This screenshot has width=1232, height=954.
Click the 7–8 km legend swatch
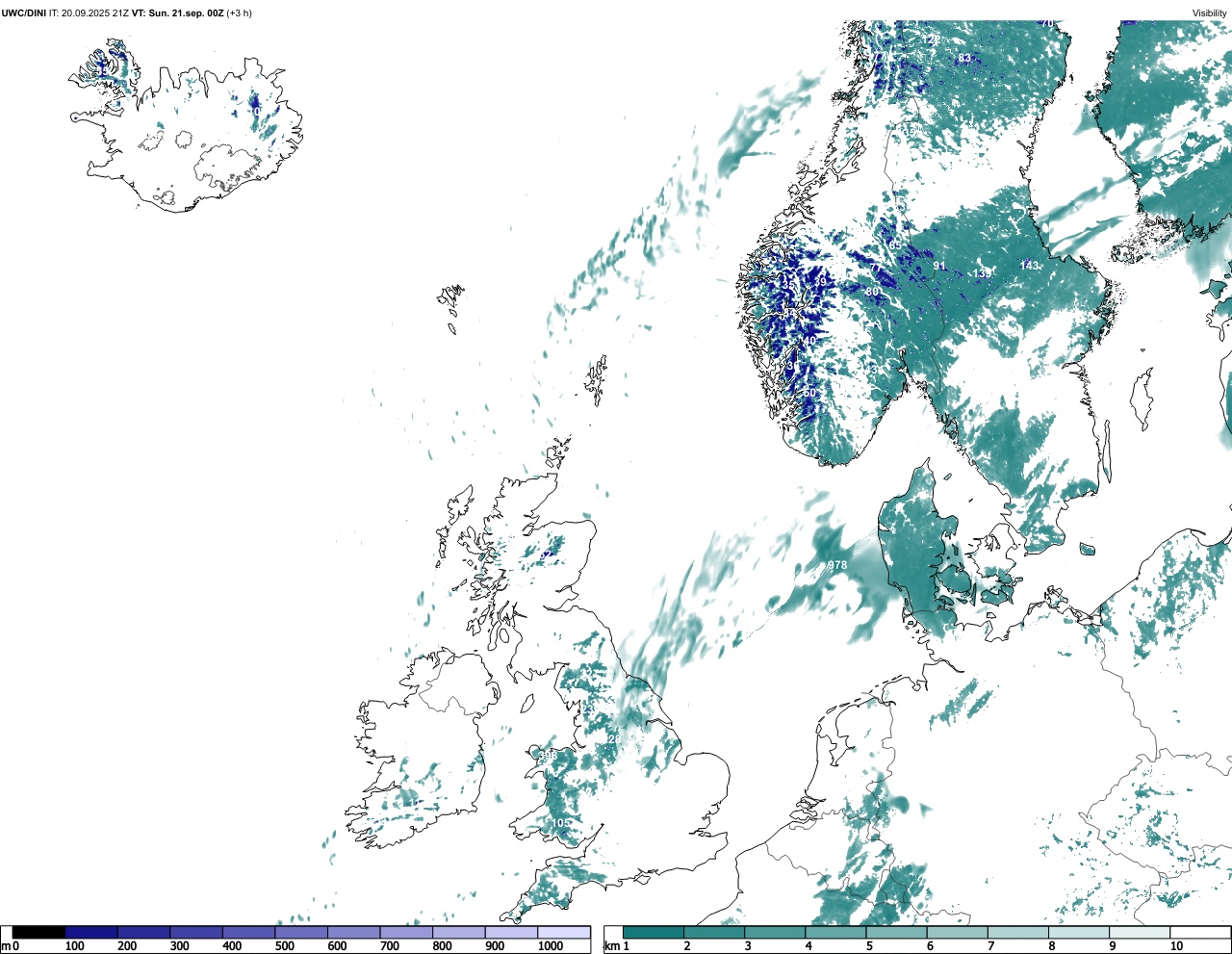coord(1017,933)
